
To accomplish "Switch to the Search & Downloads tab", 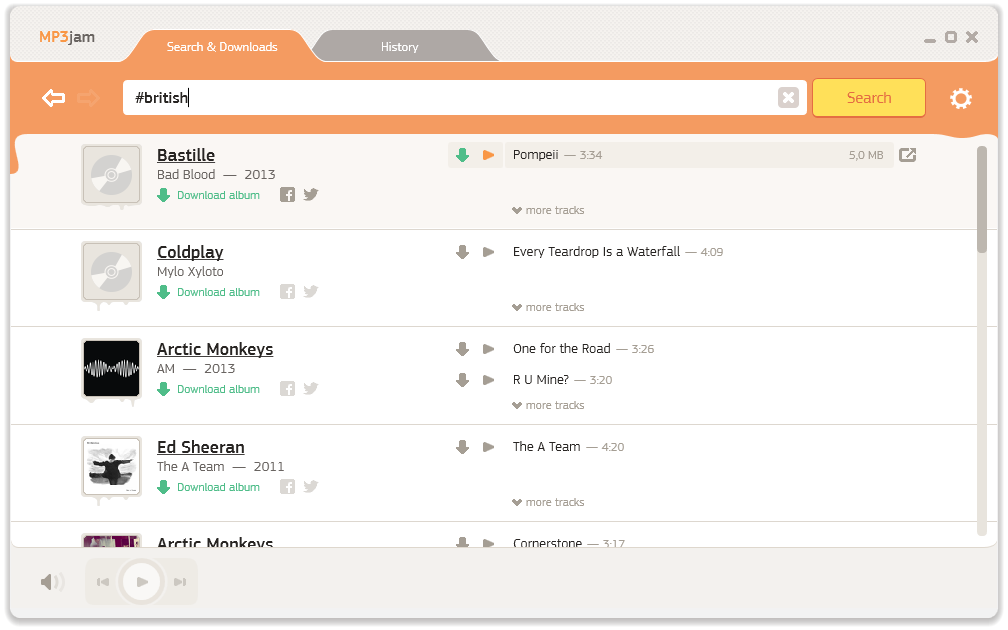I will (222, 46).
